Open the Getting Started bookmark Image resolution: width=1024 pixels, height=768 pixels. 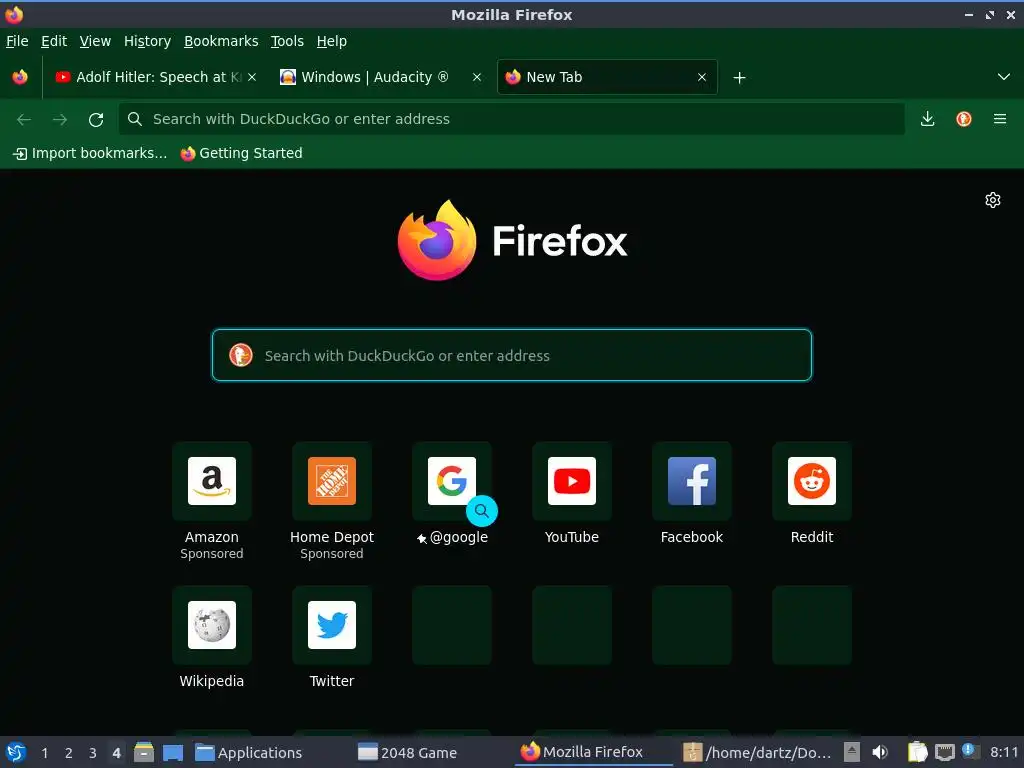[x=242, y=153]
